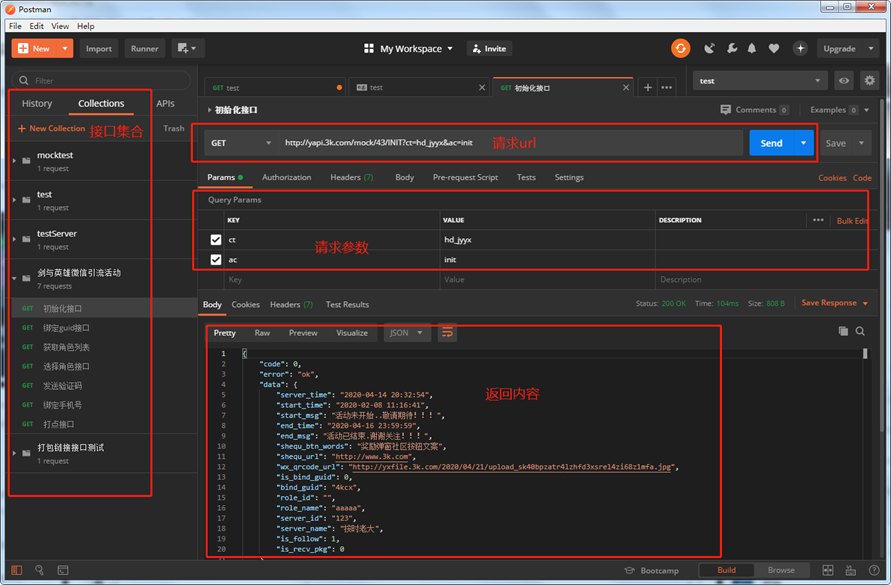
Task: Click environment quick look eye icon
Action: 844,81
